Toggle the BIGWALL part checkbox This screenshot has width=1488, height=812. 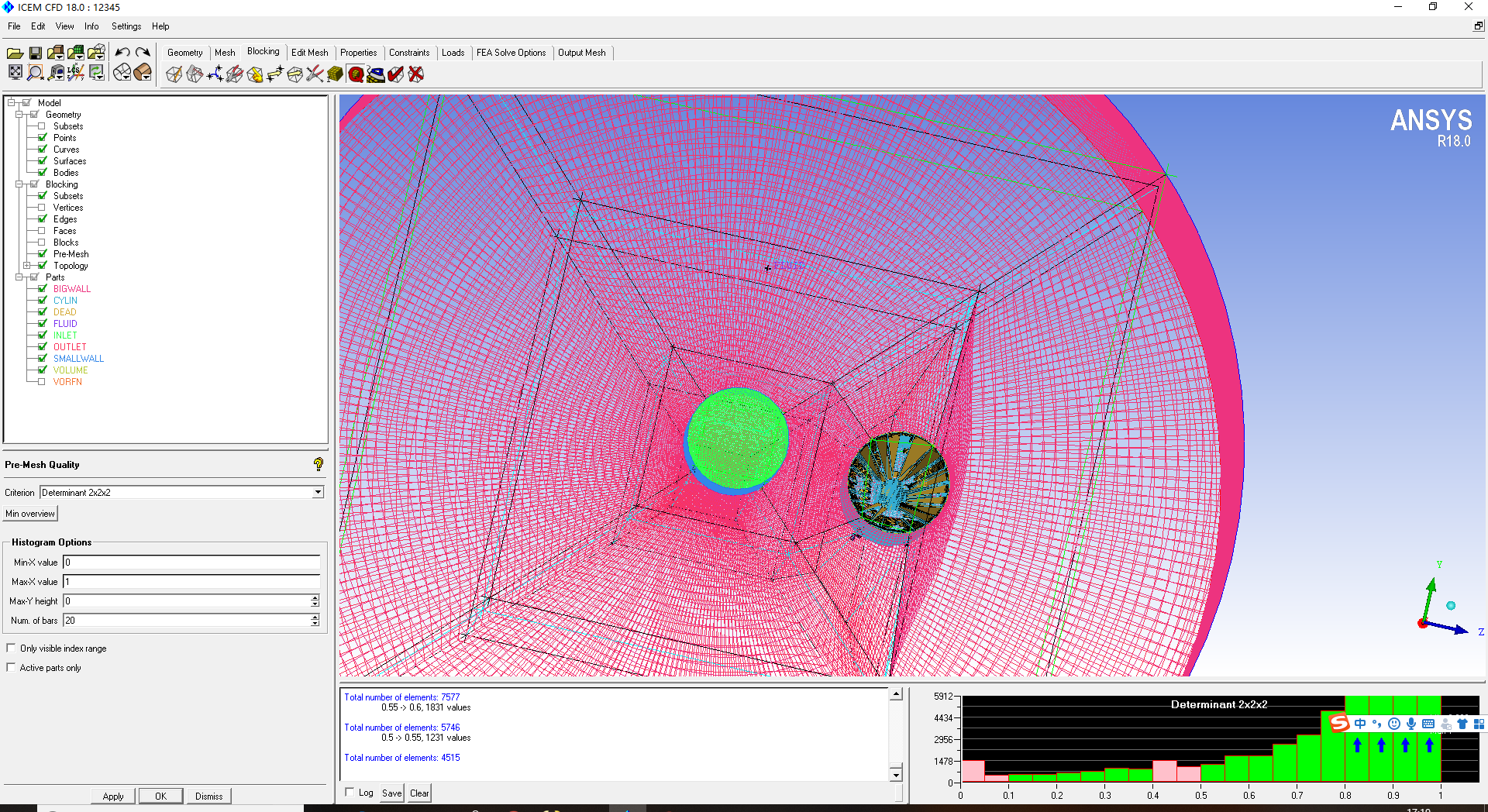pos(43,289)
